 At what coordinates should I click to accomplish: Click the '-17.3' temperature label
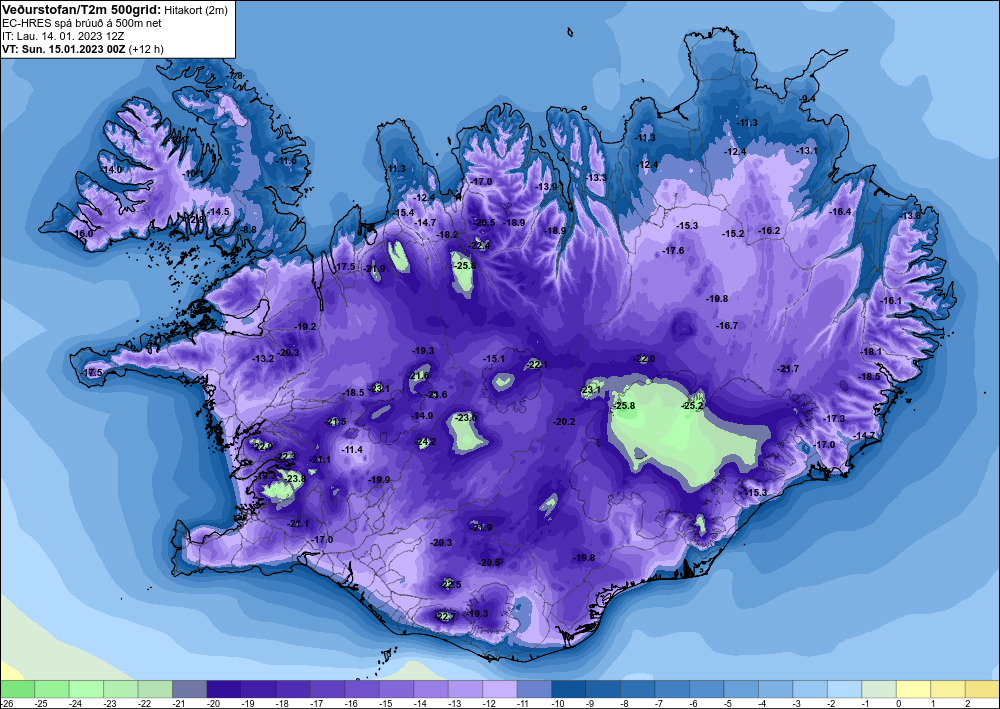pyautogui.click(x=834, y=418)
